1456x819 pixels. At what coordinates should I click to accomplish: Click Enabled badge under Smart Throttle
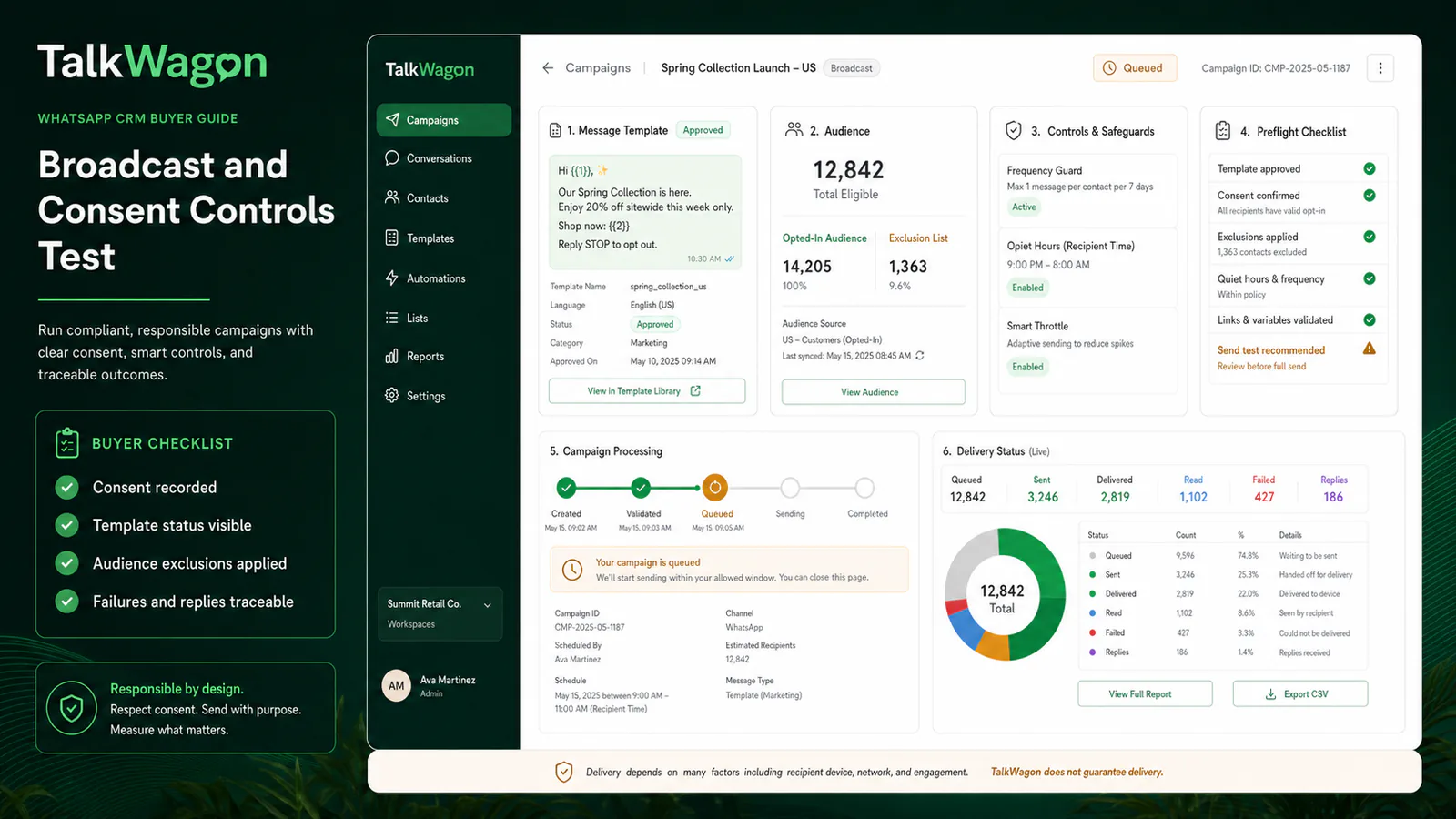[x=1027, y=367]
